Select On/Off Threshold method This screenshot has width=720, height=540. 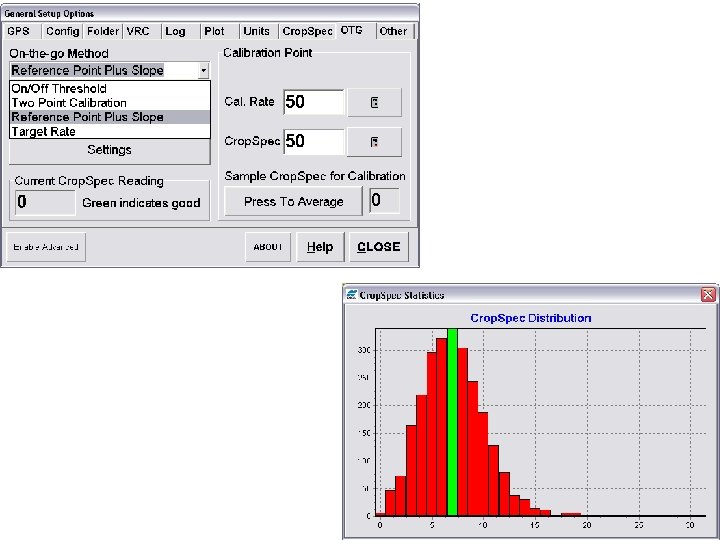tap(110, 88)
